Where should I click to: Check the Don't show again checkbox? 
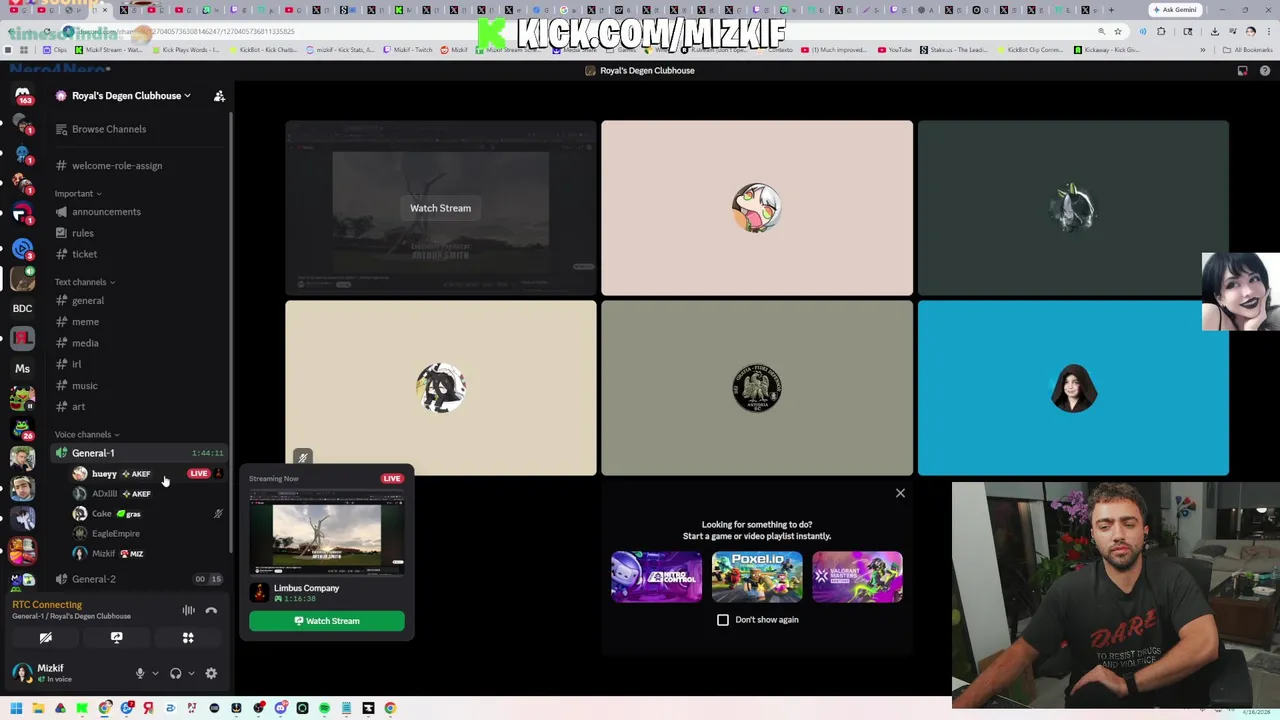723,620
